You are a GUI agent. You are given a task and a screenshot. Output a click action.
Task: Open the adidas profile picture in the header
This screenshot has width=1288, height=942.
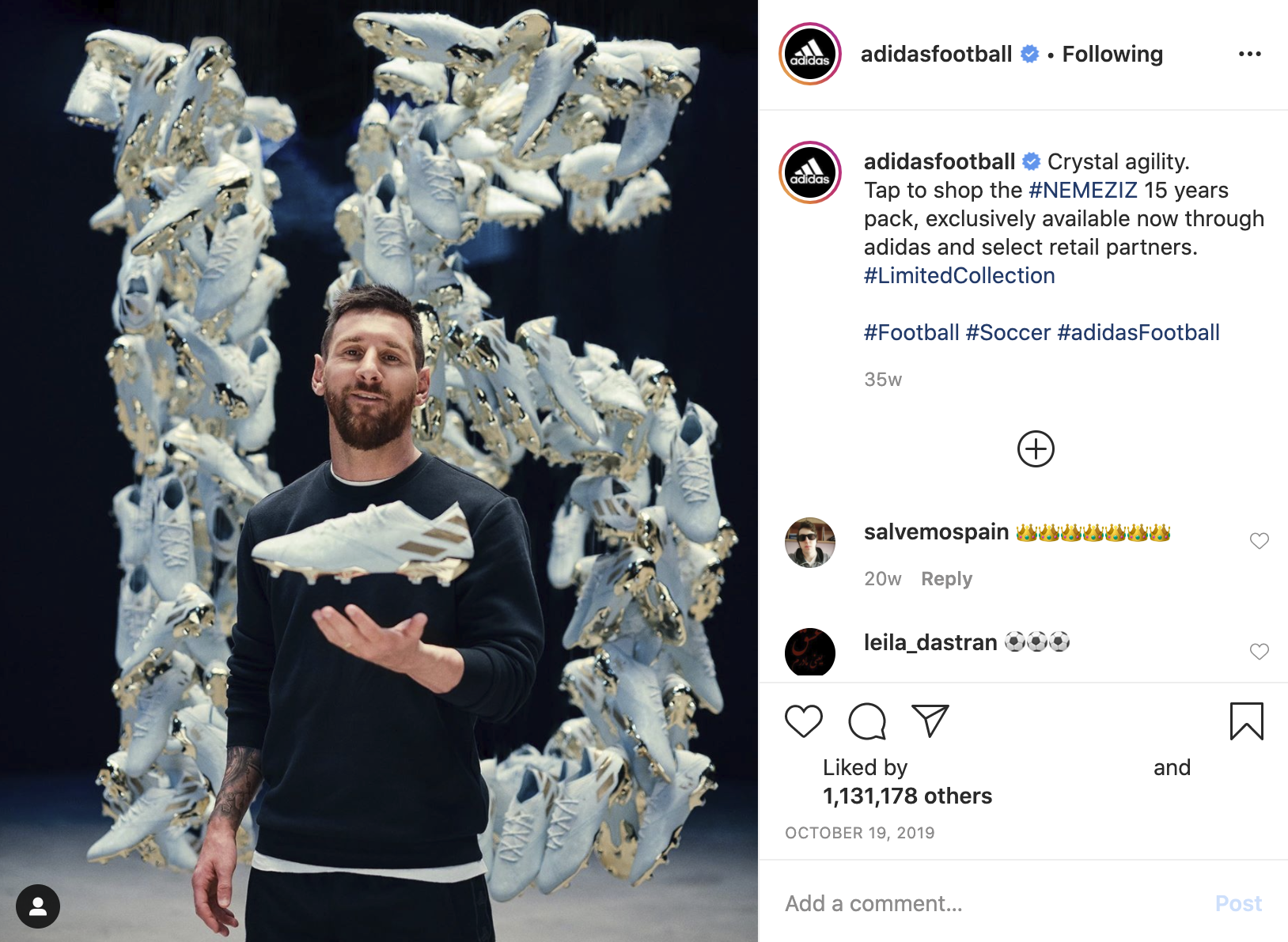(810, 54)
